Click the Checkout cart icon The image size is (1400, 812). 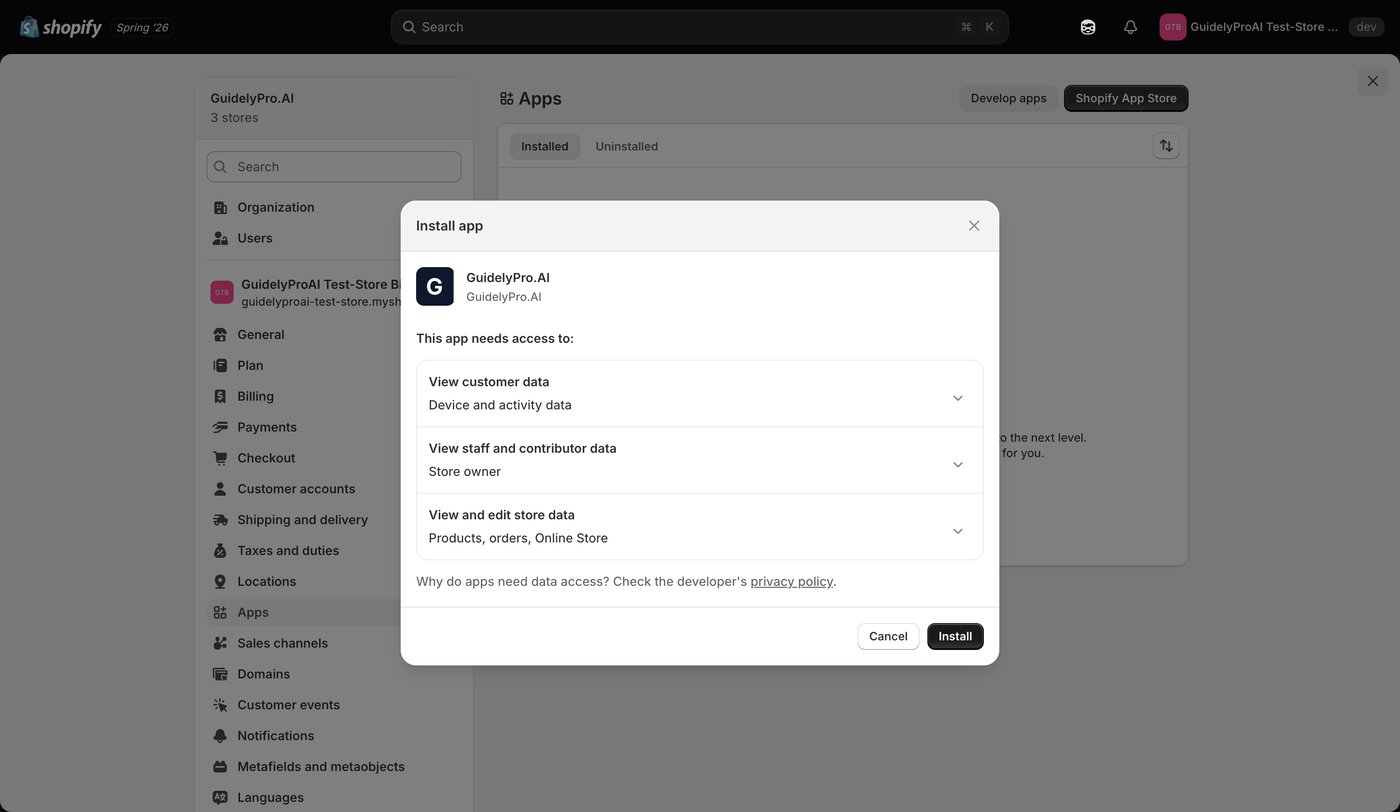pos(220,458)
